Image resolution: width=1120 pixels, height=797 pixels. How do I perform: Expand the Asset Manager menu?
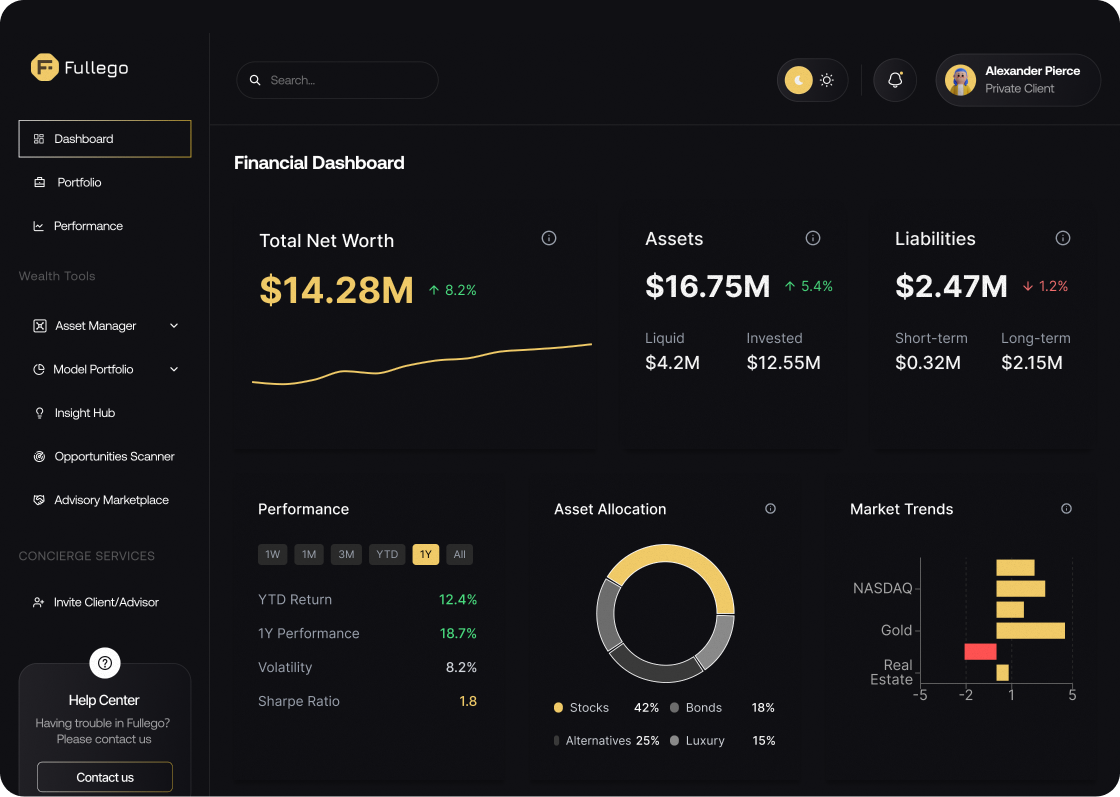point(104,325)
